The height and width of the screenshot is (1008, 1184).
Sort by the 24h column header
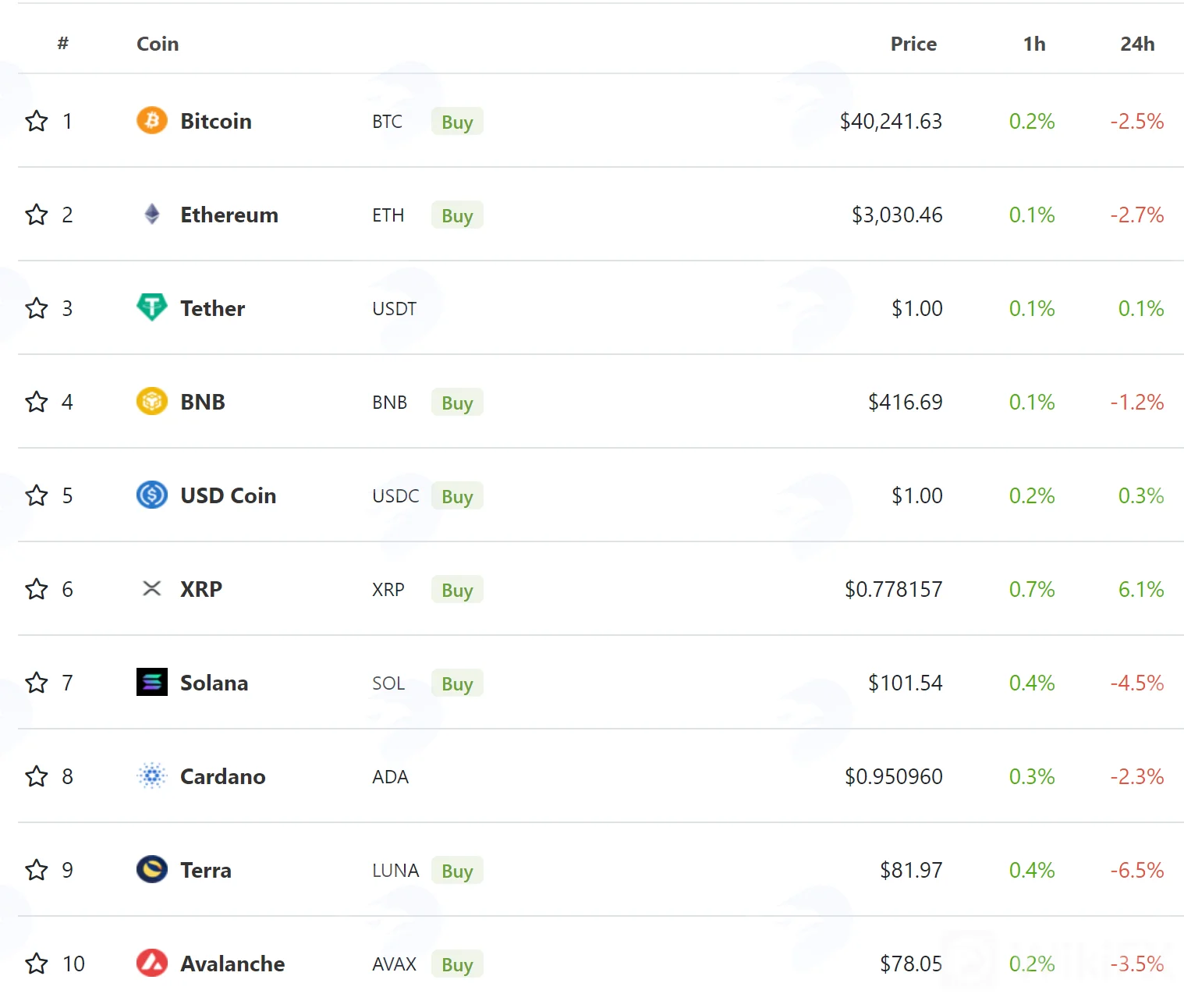[1137, 44]
